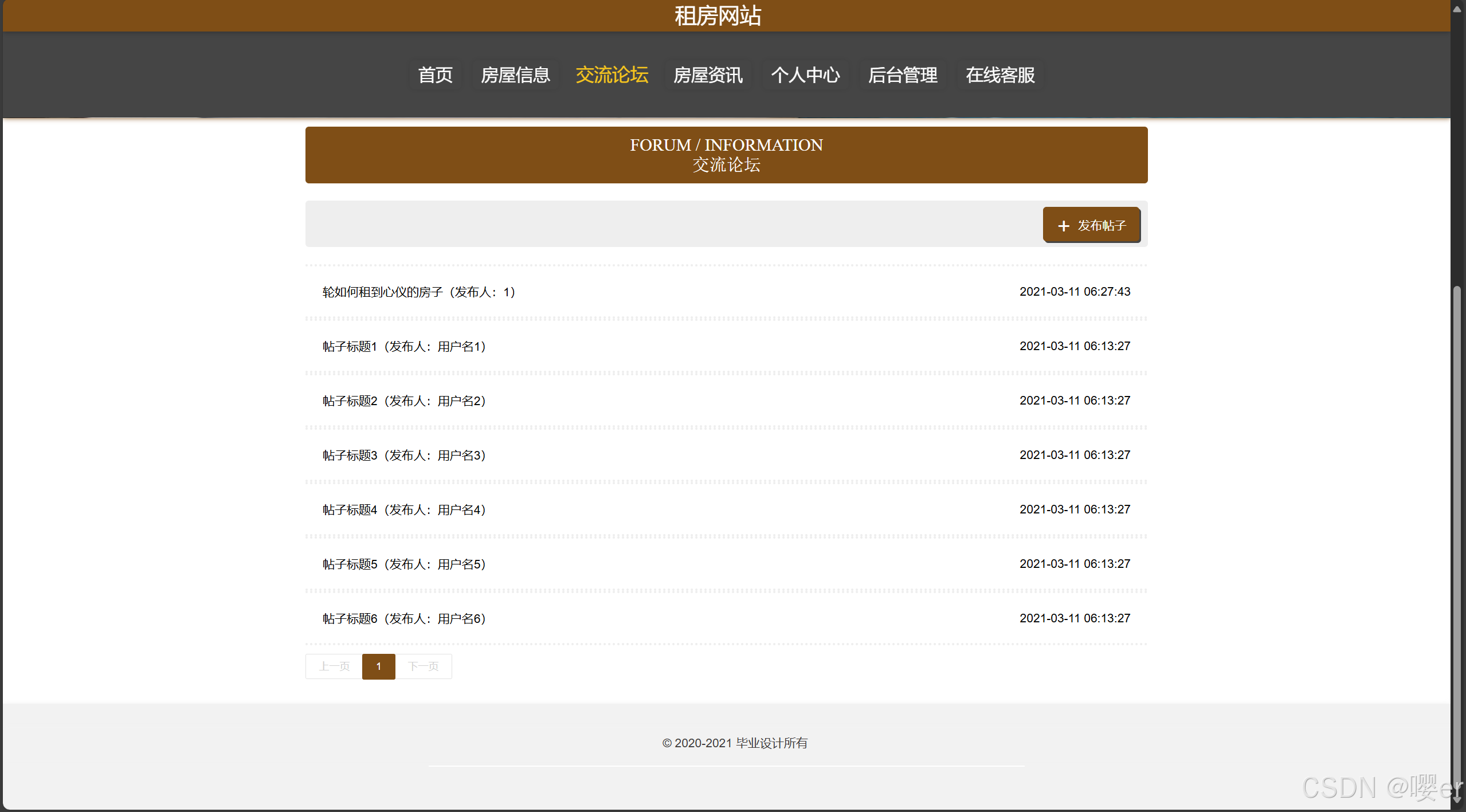1466x812 pixels.
Task: Open the 房屋信息 housing info section
Action: click(515, 75)
